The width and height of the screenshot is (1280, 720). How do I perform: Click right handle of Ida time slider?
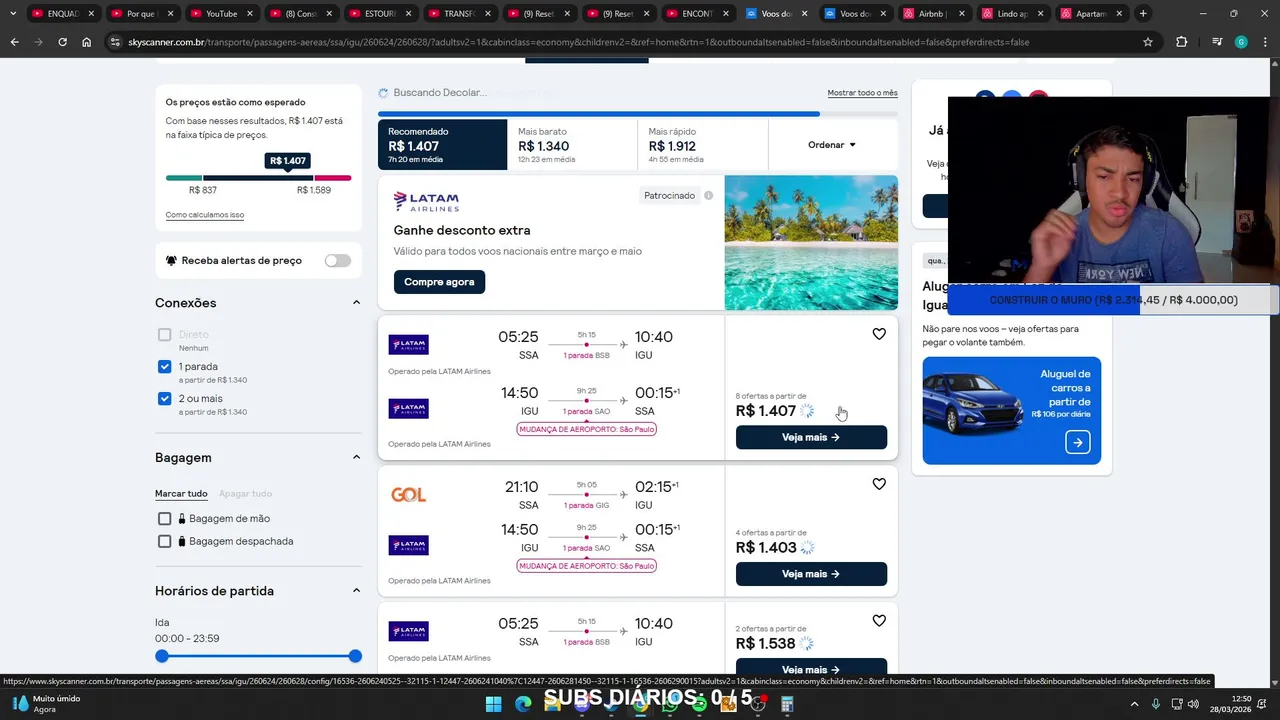point(355,656)
